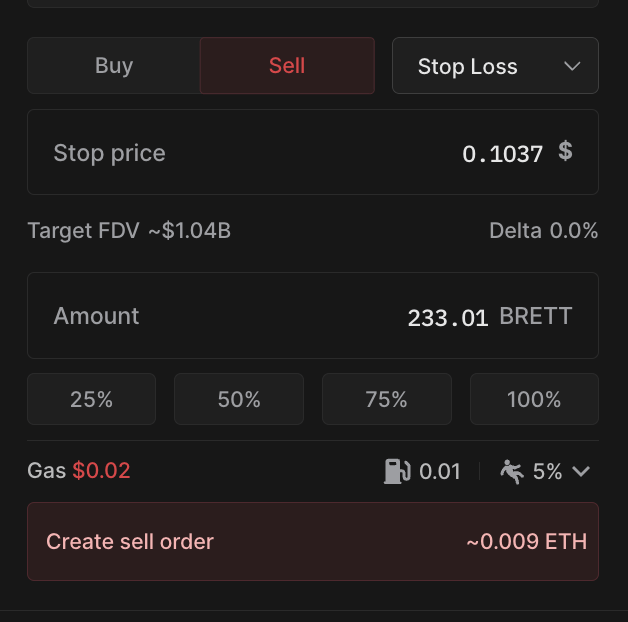Click the 5% slippage value
Image resolution: width=628 pixels, height=622 pixels.
point(547,471)
